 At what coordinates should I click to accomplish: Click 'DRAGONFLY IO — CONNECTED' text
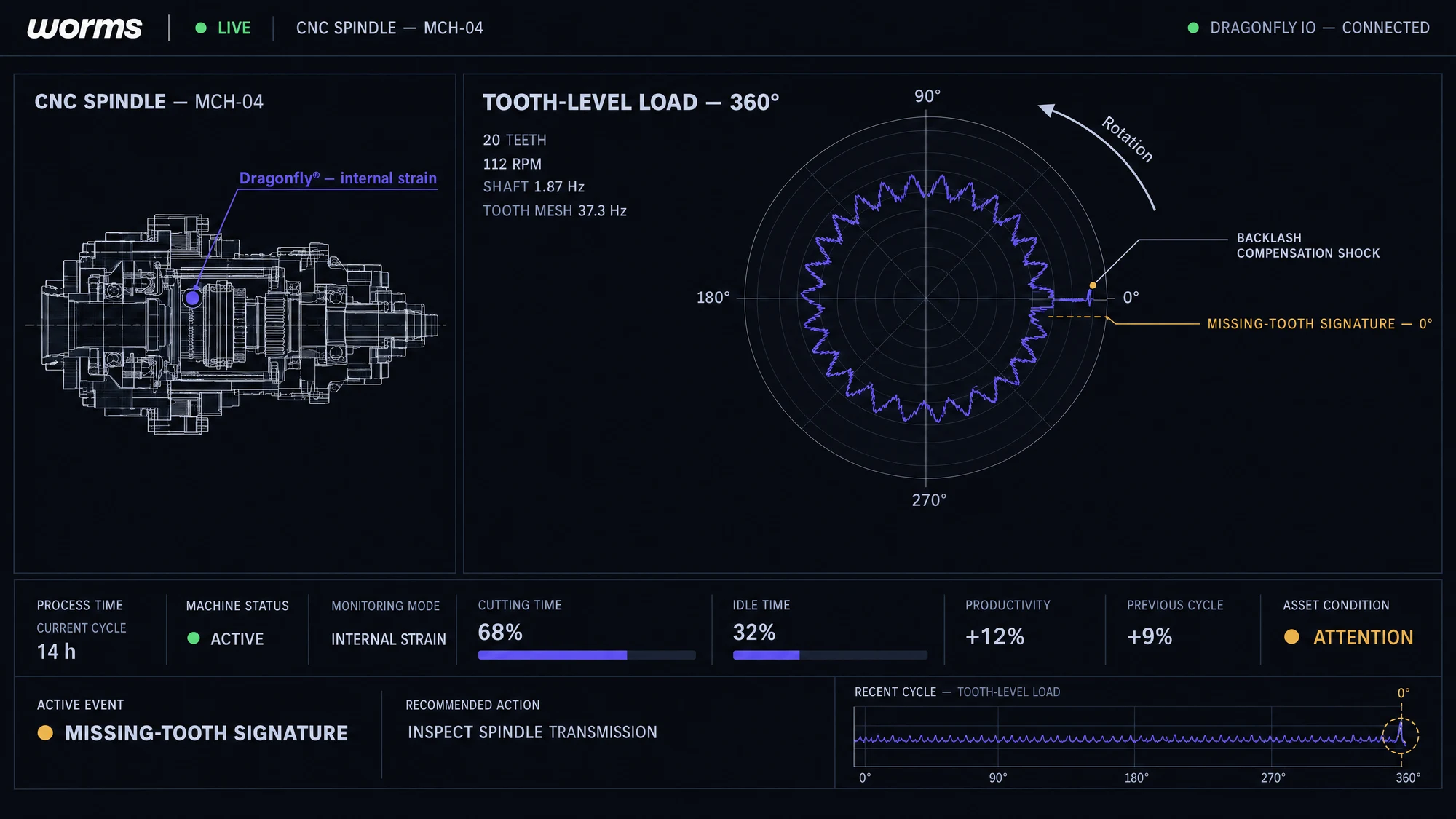coord(1320,28)
